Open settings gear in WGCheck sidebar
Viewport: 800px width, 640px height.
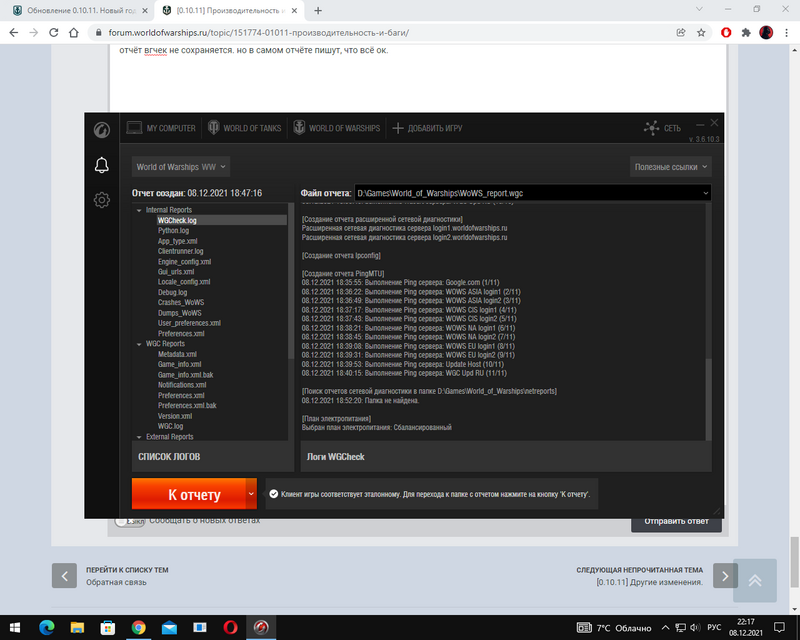point(102,200)
